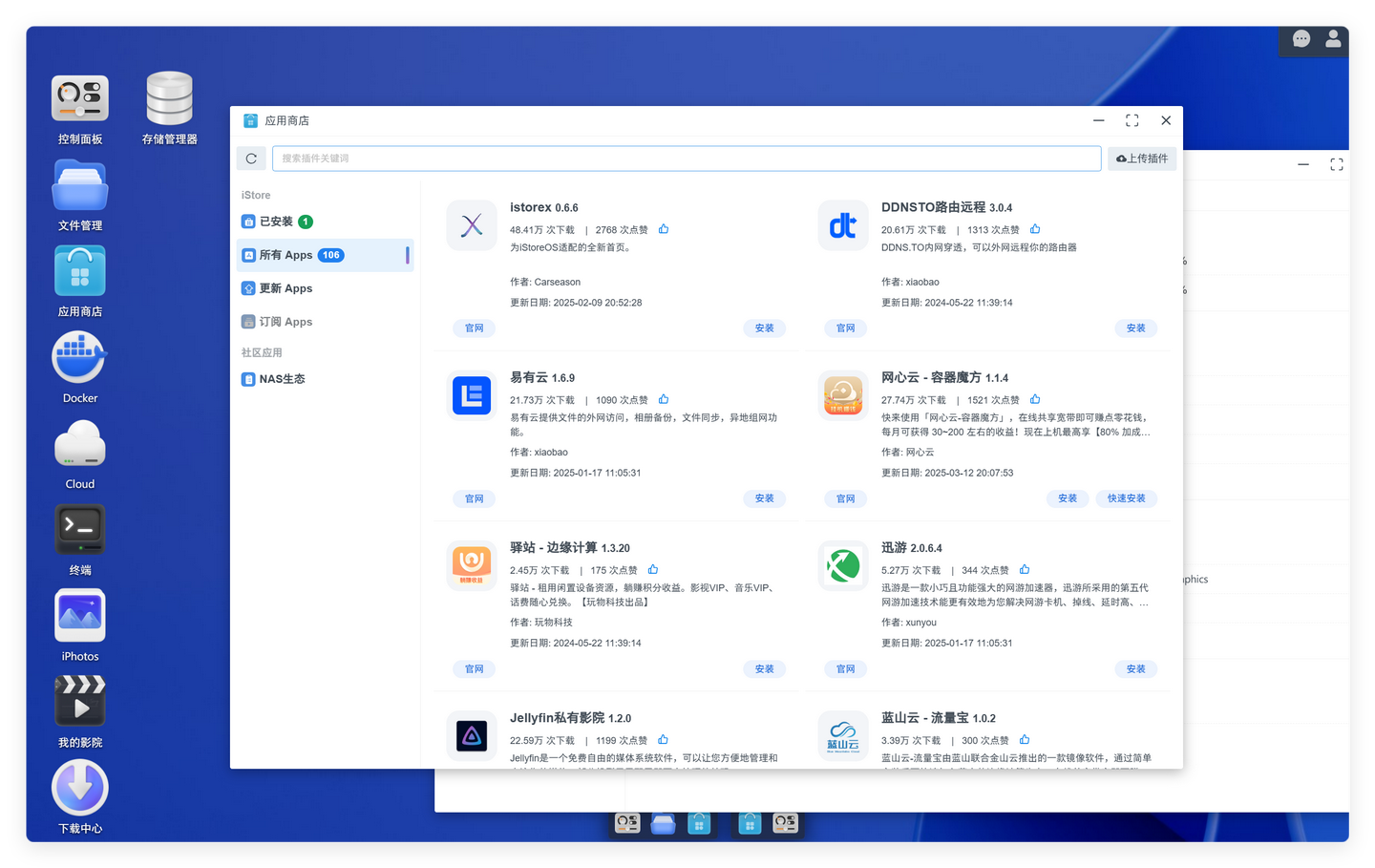Image resolution: width=1375 pixels, height=868 pixels.
Task: Visit the 官网 link for istorex
Action: (x=475, y=328)
